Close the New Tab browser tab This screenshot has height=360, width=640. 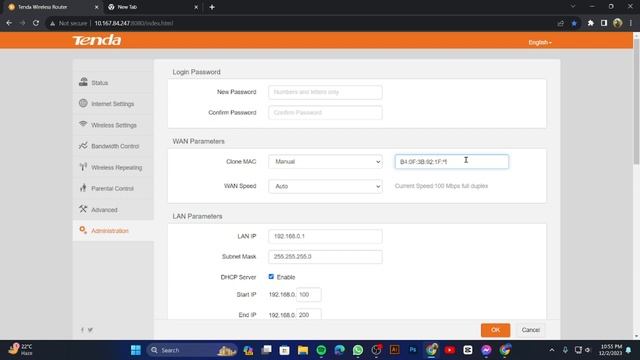coord(196,7)
